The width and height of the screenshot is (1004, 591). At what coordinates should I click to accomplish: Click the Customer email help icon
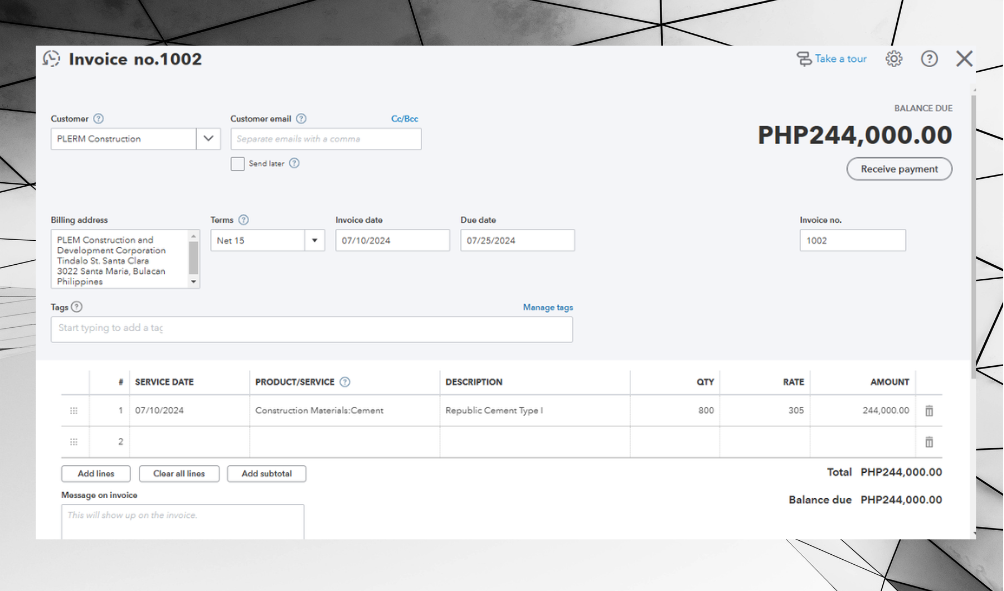301,118
